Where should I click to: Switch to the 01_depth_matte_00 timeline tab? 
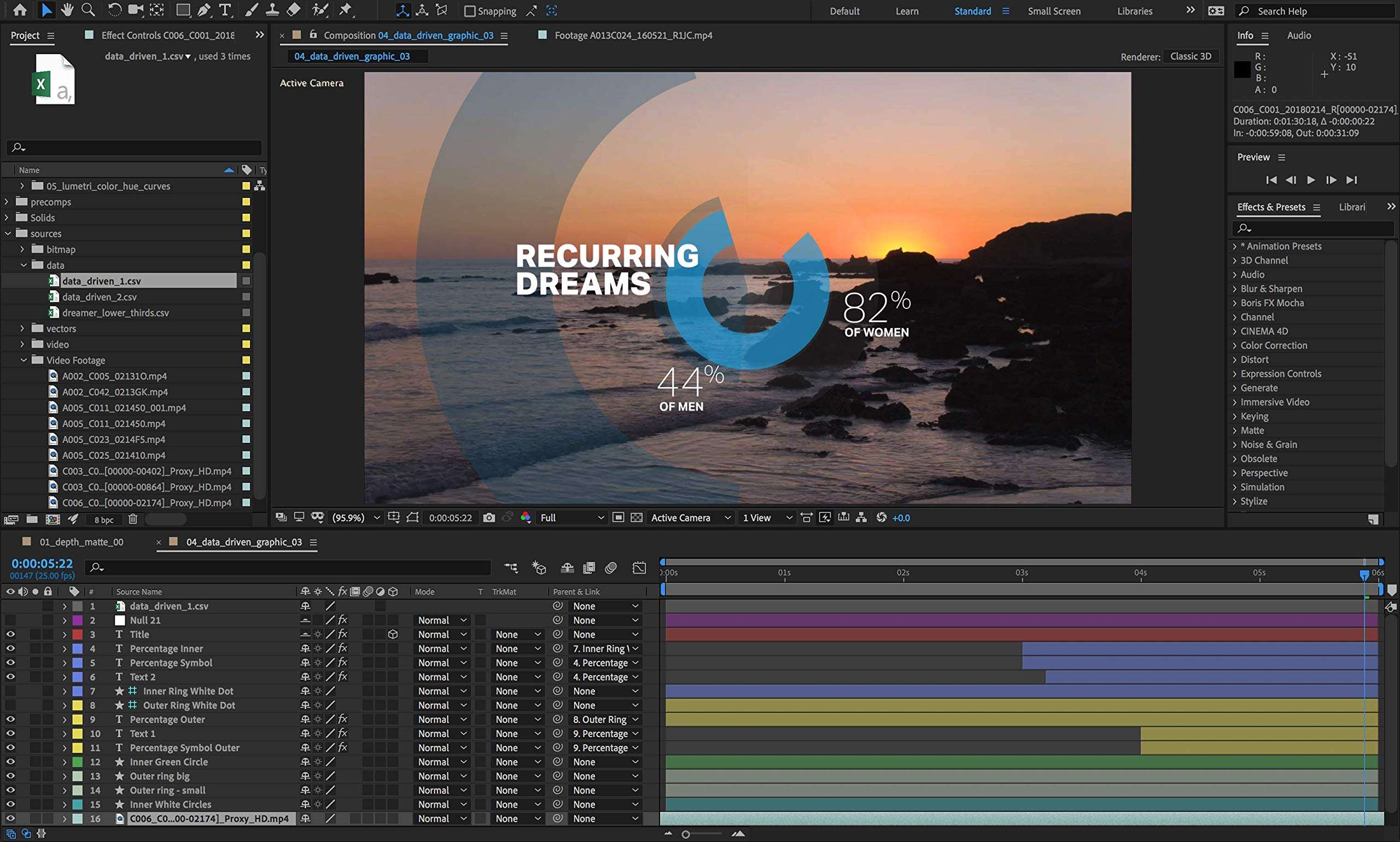click(80, 542)
